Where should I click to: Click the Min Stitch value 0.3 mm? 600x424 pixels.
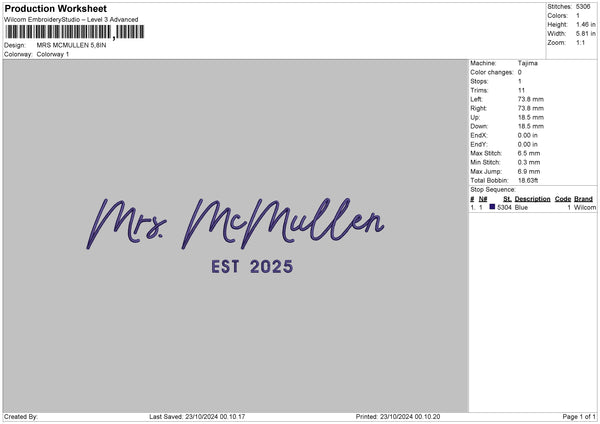(x=529, y=162)
